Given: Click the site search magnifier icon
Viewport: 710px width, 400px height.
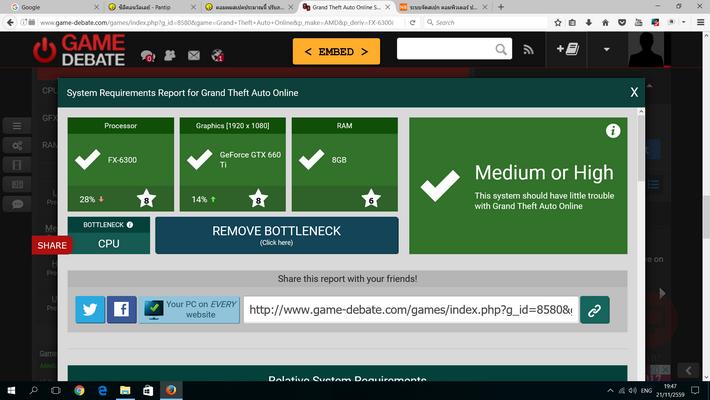Looking at the screenshot, I should pyautogui.click(x=501, y=49).
